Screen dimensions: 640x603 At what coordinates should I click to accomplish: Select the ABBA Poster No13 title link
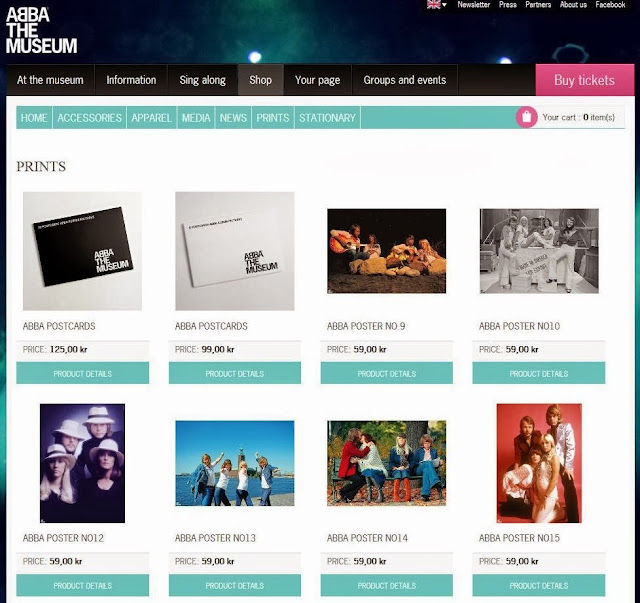215,538
